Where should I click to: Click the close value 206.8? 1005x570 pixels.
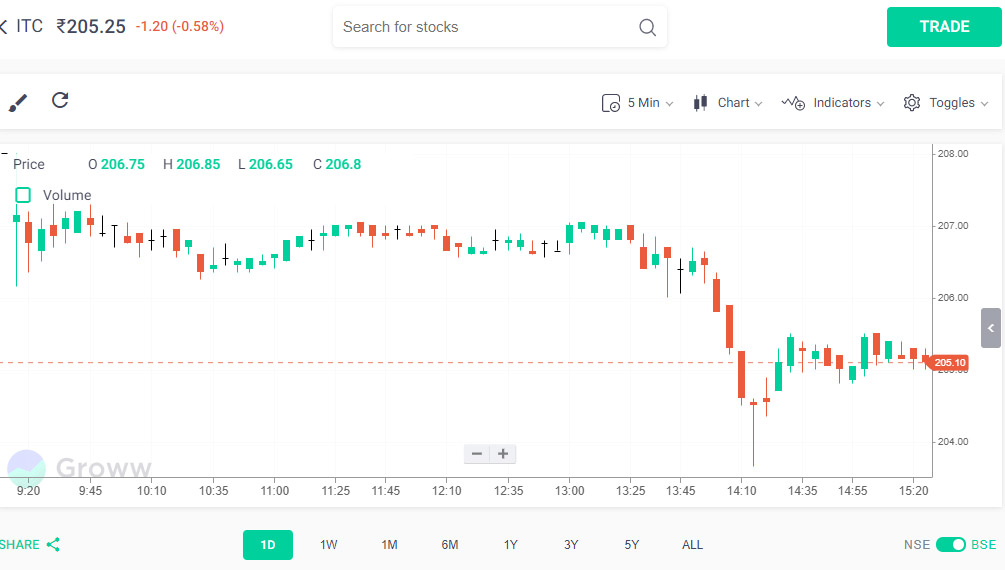click(343, 164)
